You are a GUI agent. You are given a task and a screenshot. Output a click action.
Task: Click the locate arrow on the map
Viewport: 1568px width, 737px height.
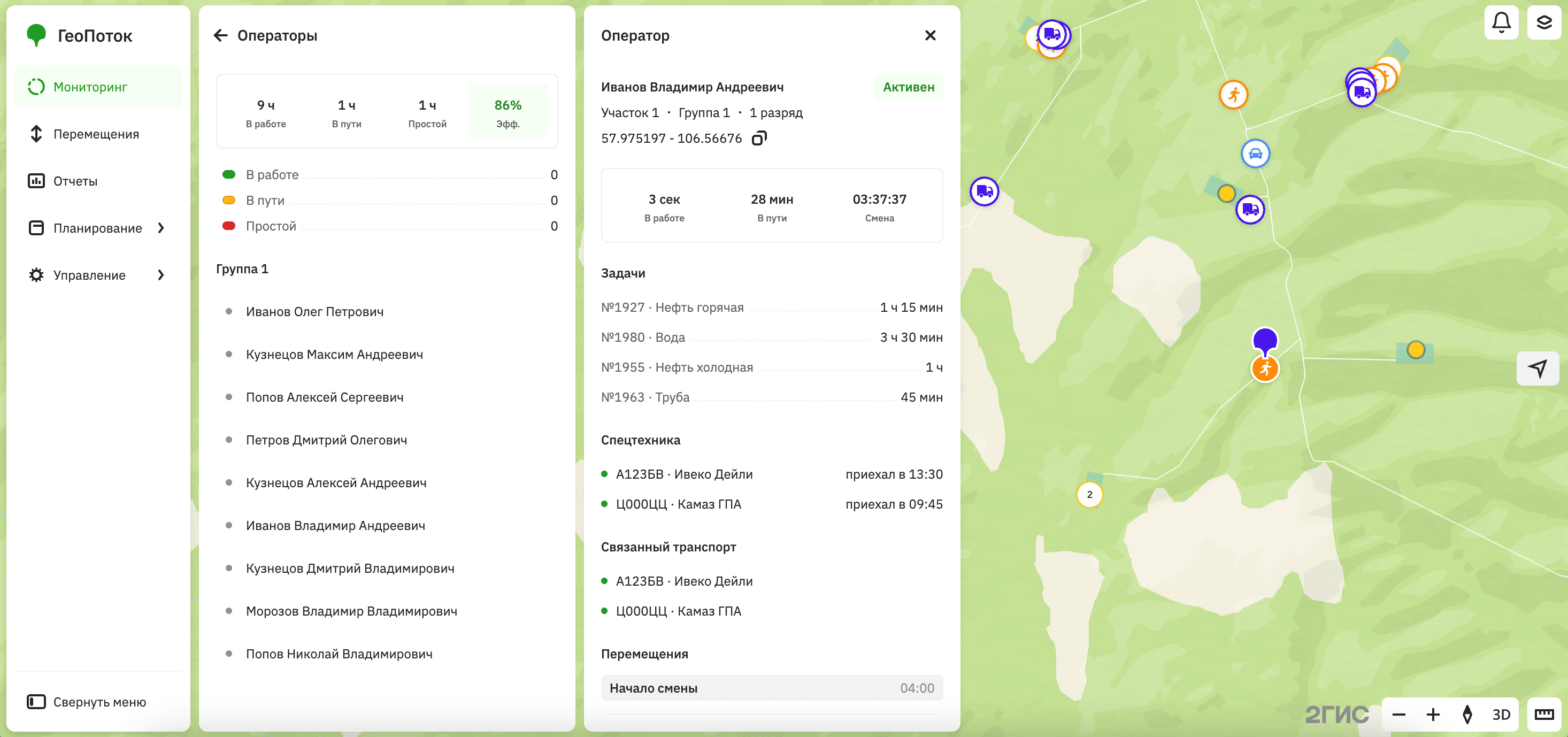point(1538,367)
